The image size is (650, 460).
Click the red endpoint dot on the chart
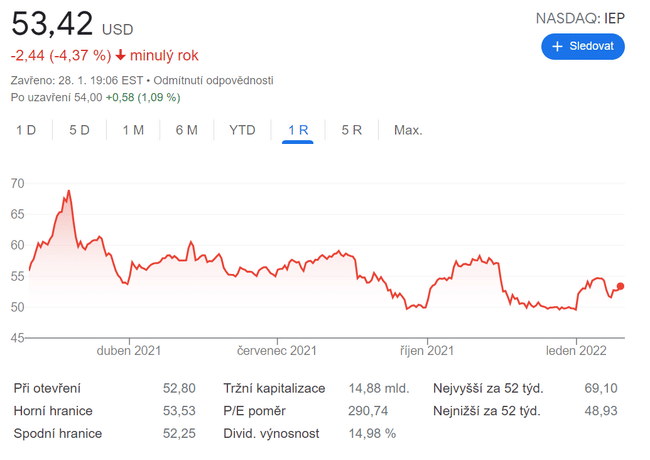[x=621, y=287]
